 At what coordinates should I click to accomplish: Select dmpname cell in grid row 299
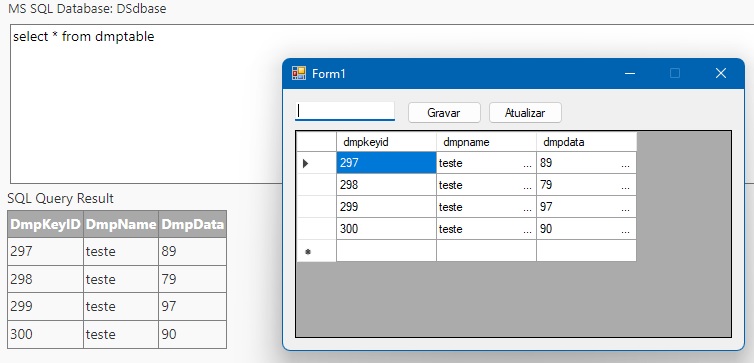486,207
